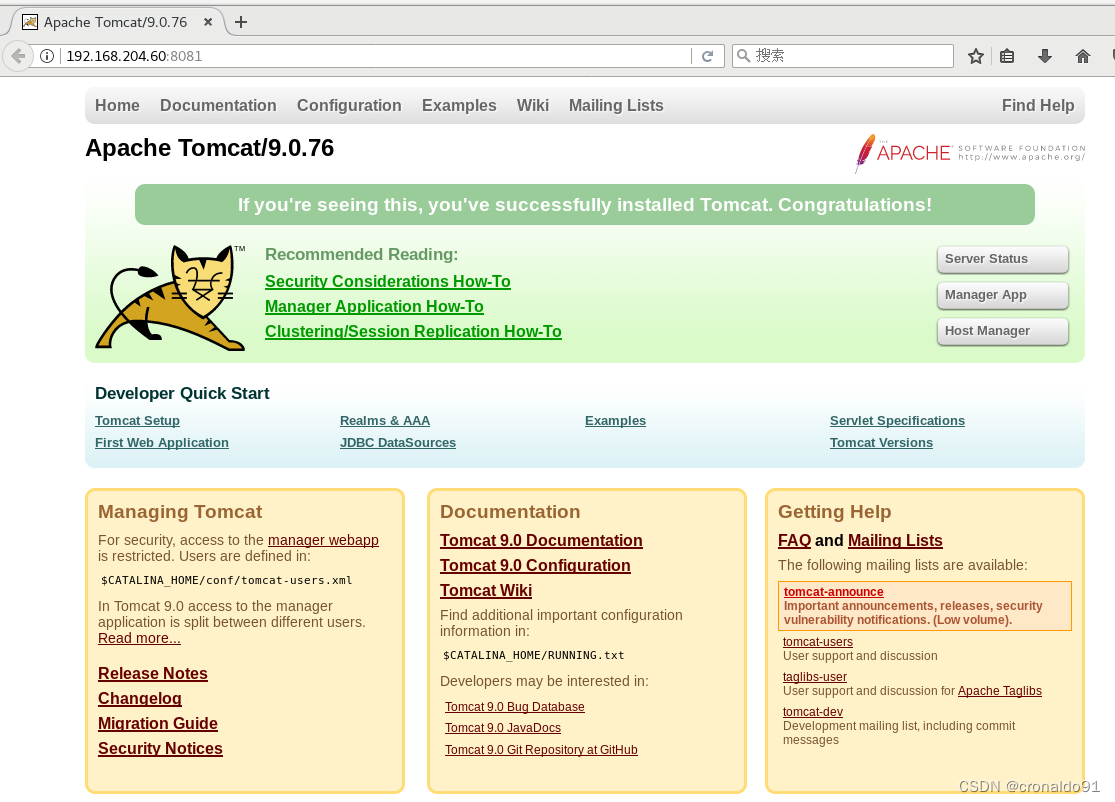Open Security Considerations How-To link
This screenshot has width=1115, height=802.
tap(388, 282)
